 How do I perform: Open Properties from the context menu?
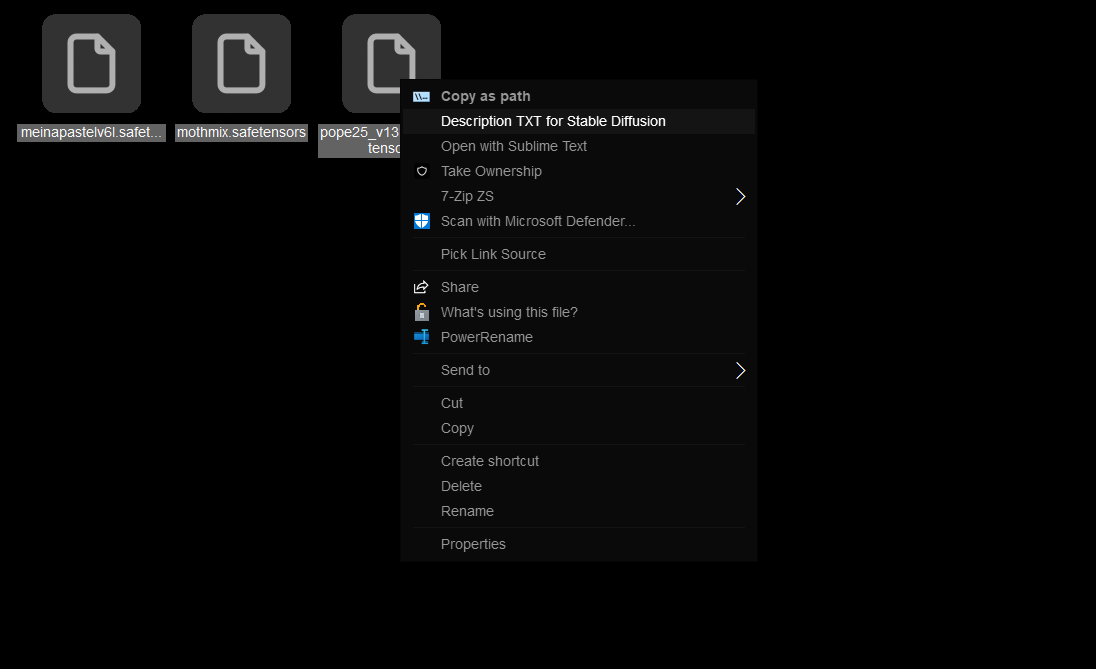pos(579,544)
